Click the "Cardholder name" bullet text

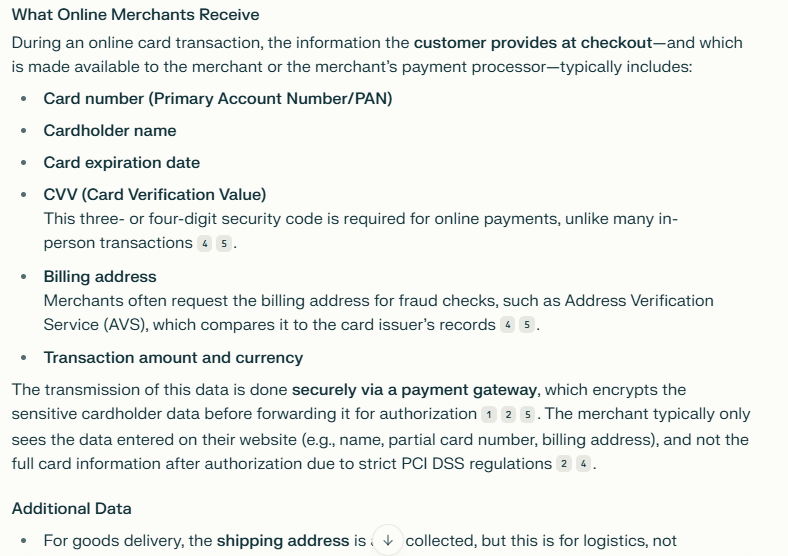110,131
